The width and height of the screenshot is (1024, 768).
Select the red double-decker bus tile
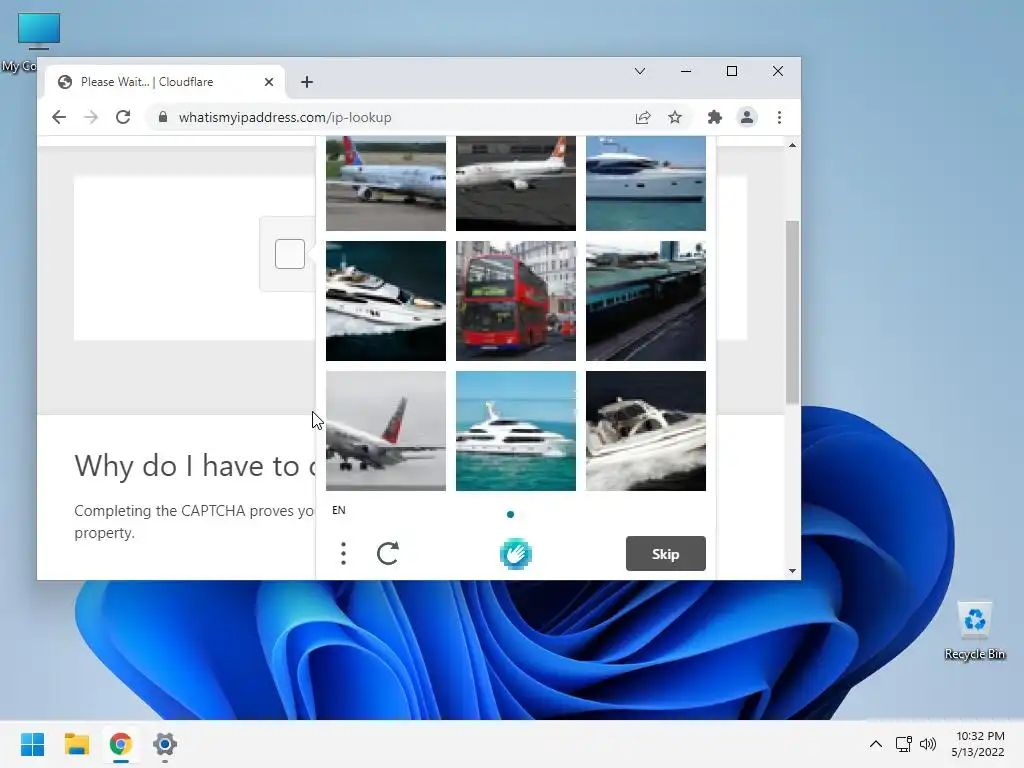click(x=516, y=301)
